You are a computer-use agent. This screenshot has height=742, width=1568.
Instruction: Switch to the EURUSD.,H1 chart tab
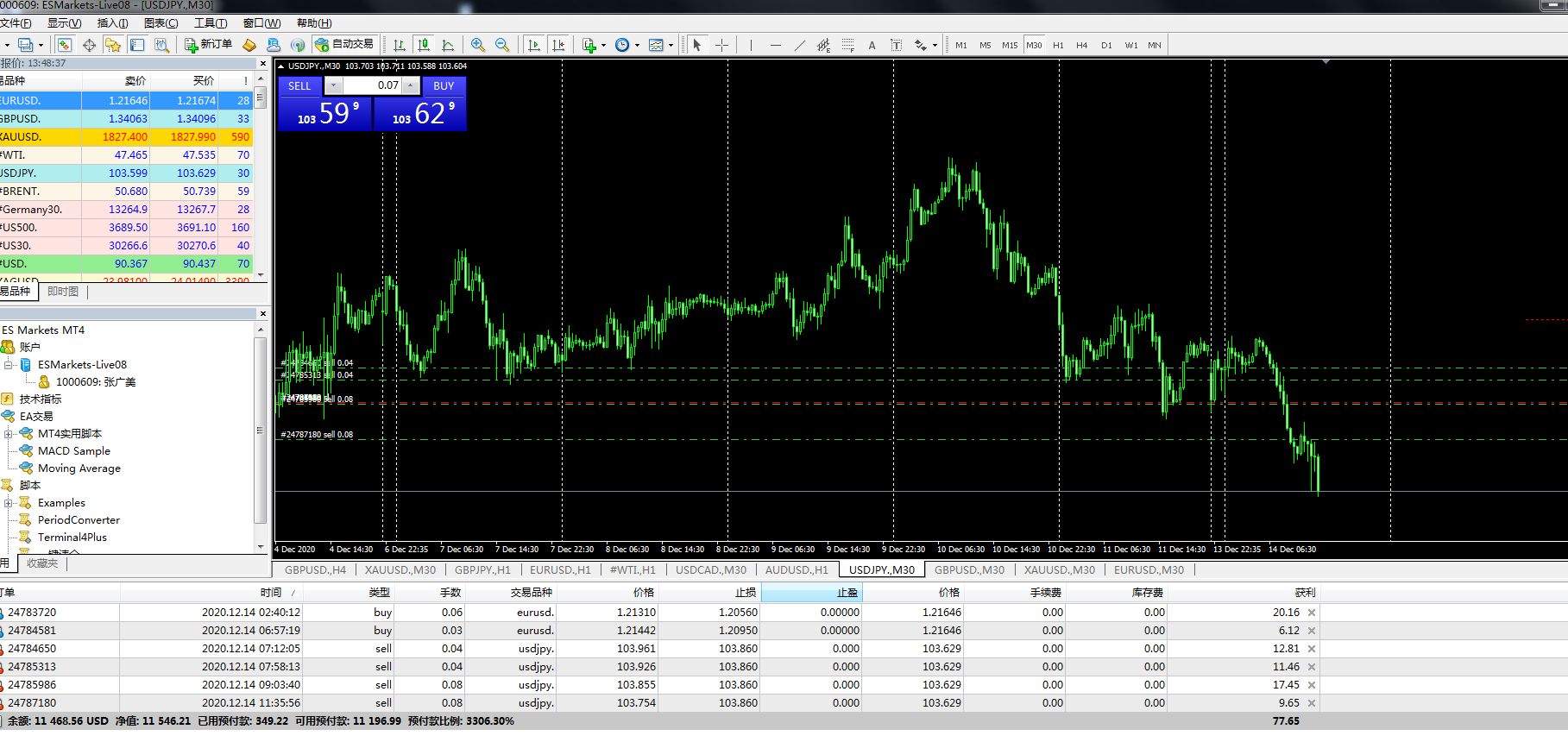pyautogui.click(x=560, y=570)
